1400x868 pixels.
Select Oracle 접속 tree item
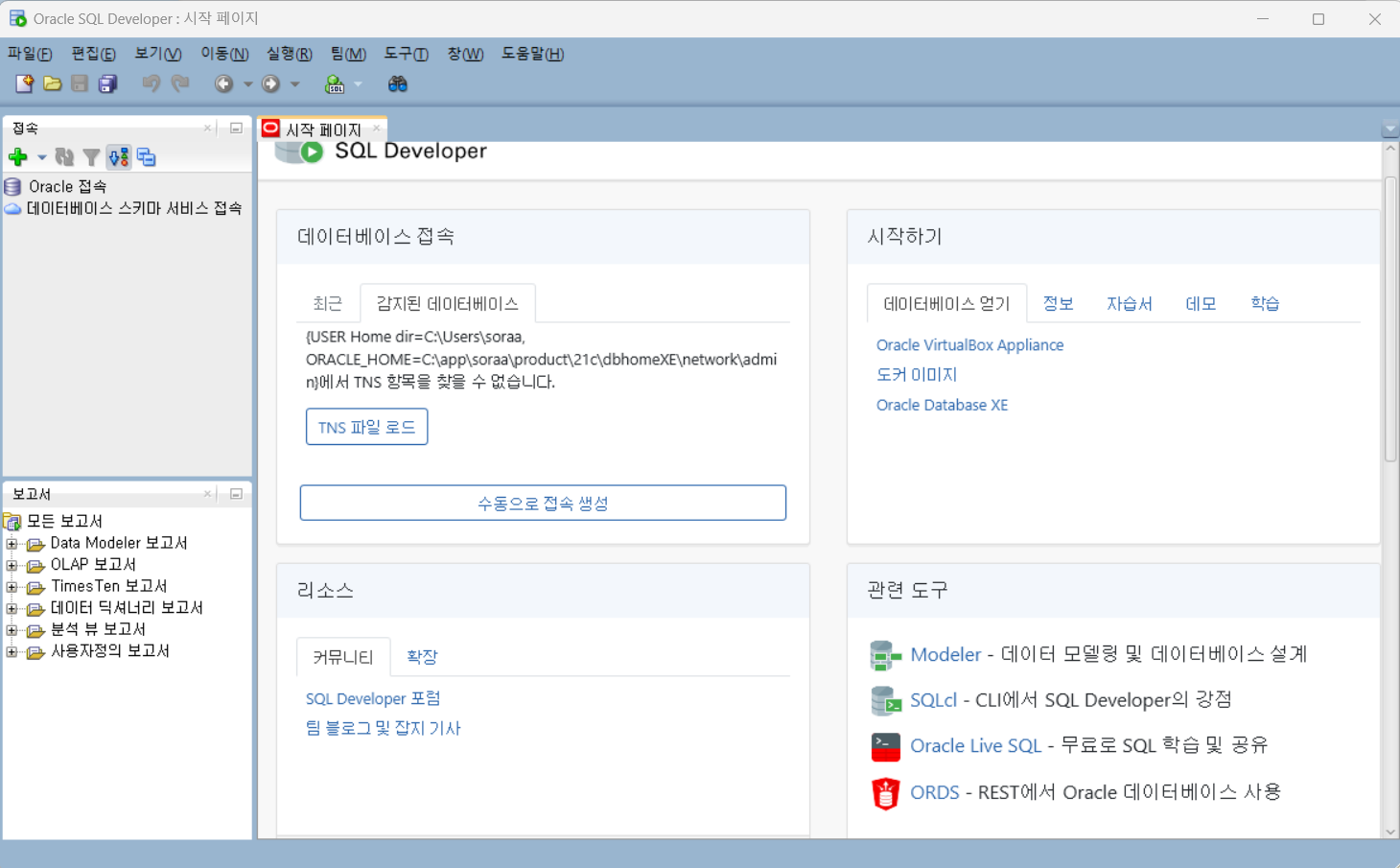tap(67, 186)
